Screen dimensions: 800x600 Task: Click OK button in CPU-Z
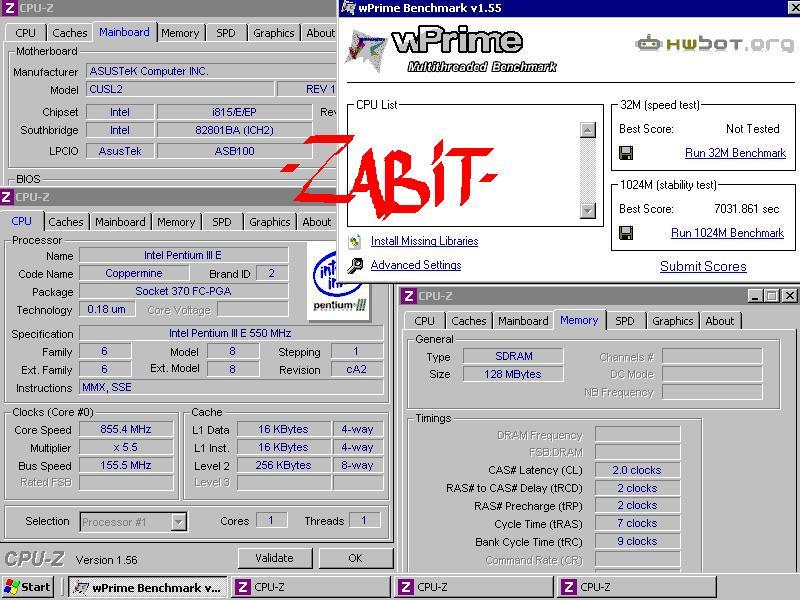point(356,558)
